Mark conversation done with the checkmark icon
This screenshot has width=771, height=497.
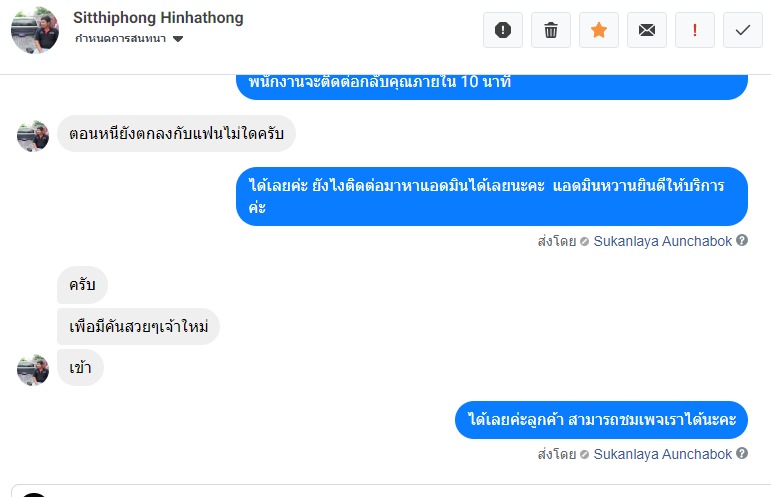coord(742,30)
